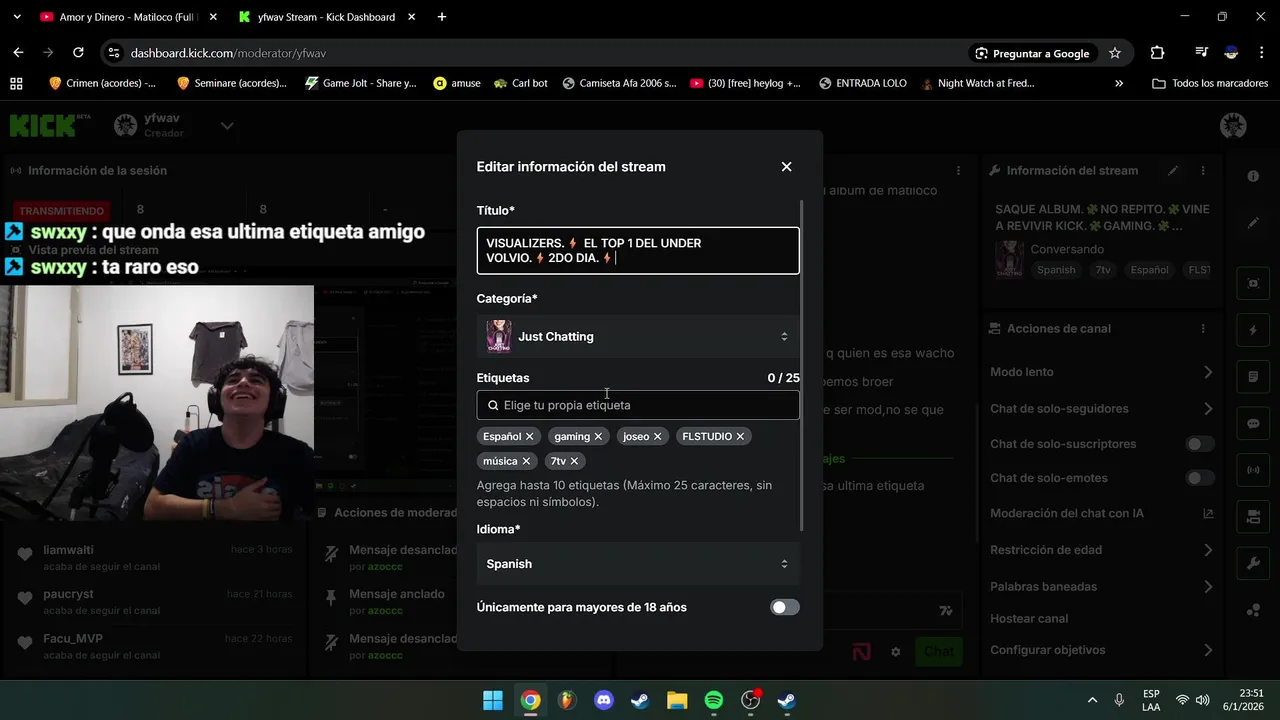
Task: Bookmark this page with star icon
Action: coord(1115,53)
